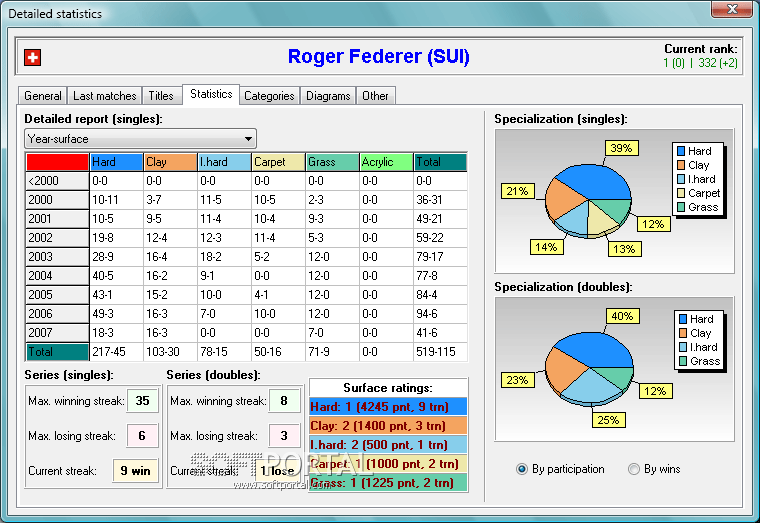Click the 12% label on singles pie
760x523 pixels.
(653, 224)
